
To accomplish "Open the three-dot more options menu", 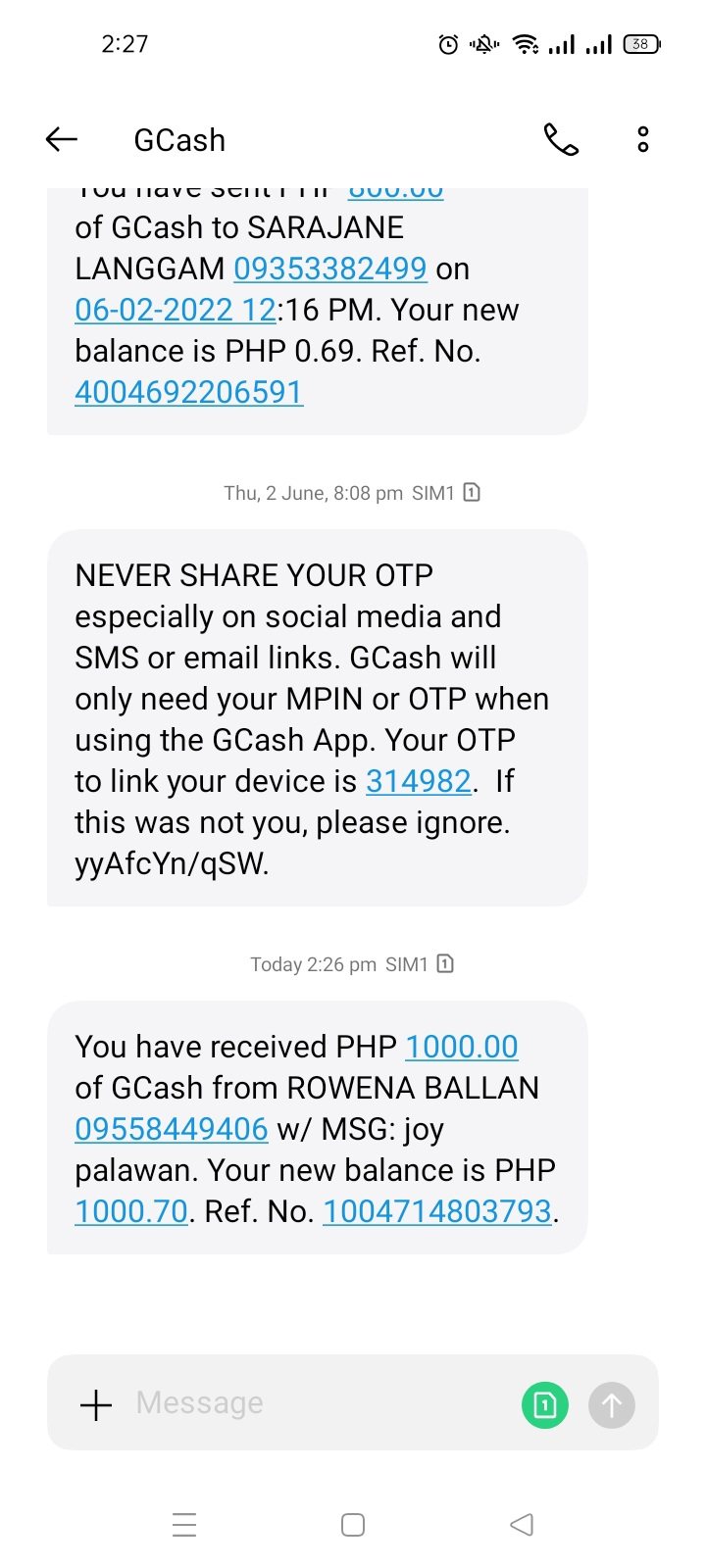I will (x=643, y=140).
